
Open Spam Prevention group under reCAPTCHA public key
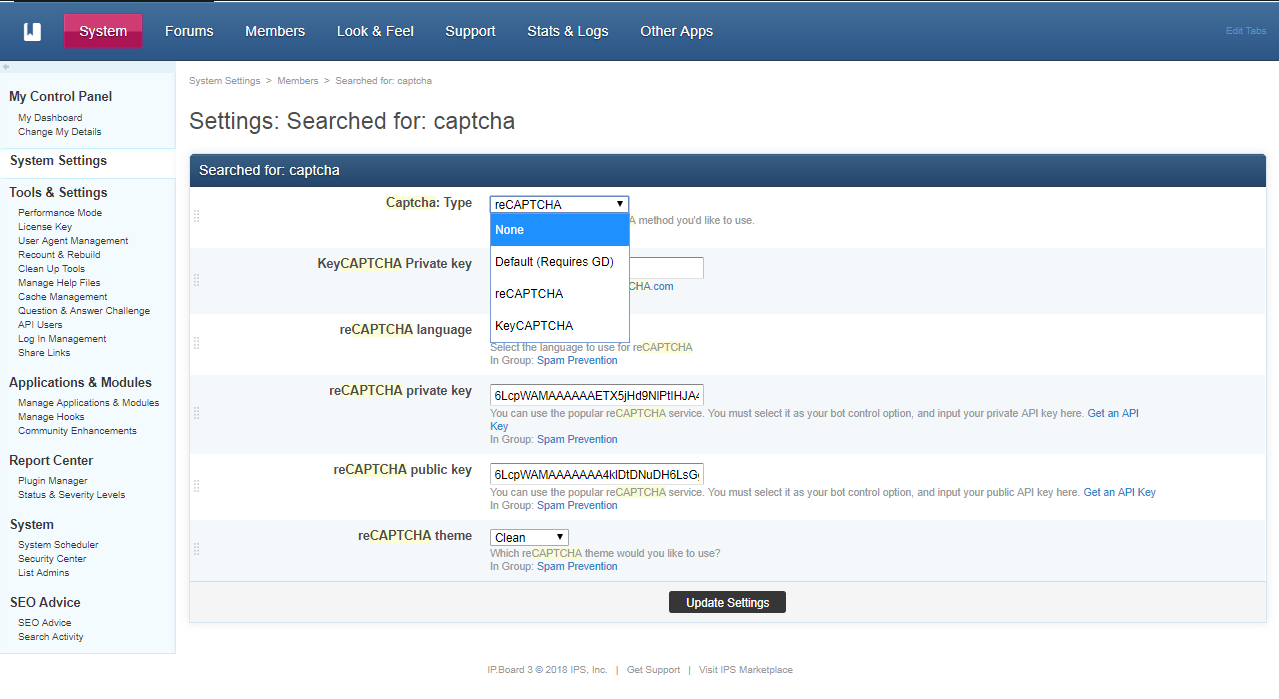point(577,505)
